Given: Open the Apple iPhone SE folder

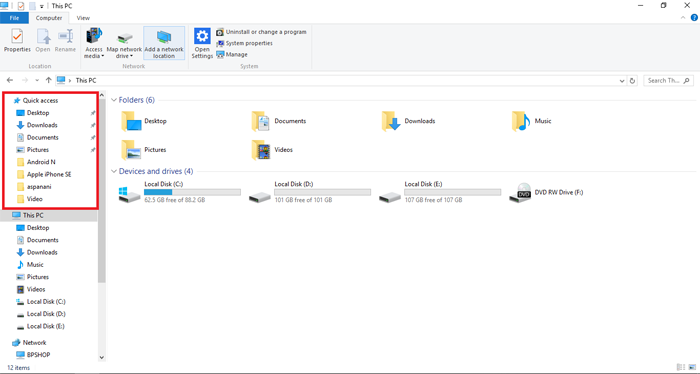Looking at the screenshot, I should point(49,175).
